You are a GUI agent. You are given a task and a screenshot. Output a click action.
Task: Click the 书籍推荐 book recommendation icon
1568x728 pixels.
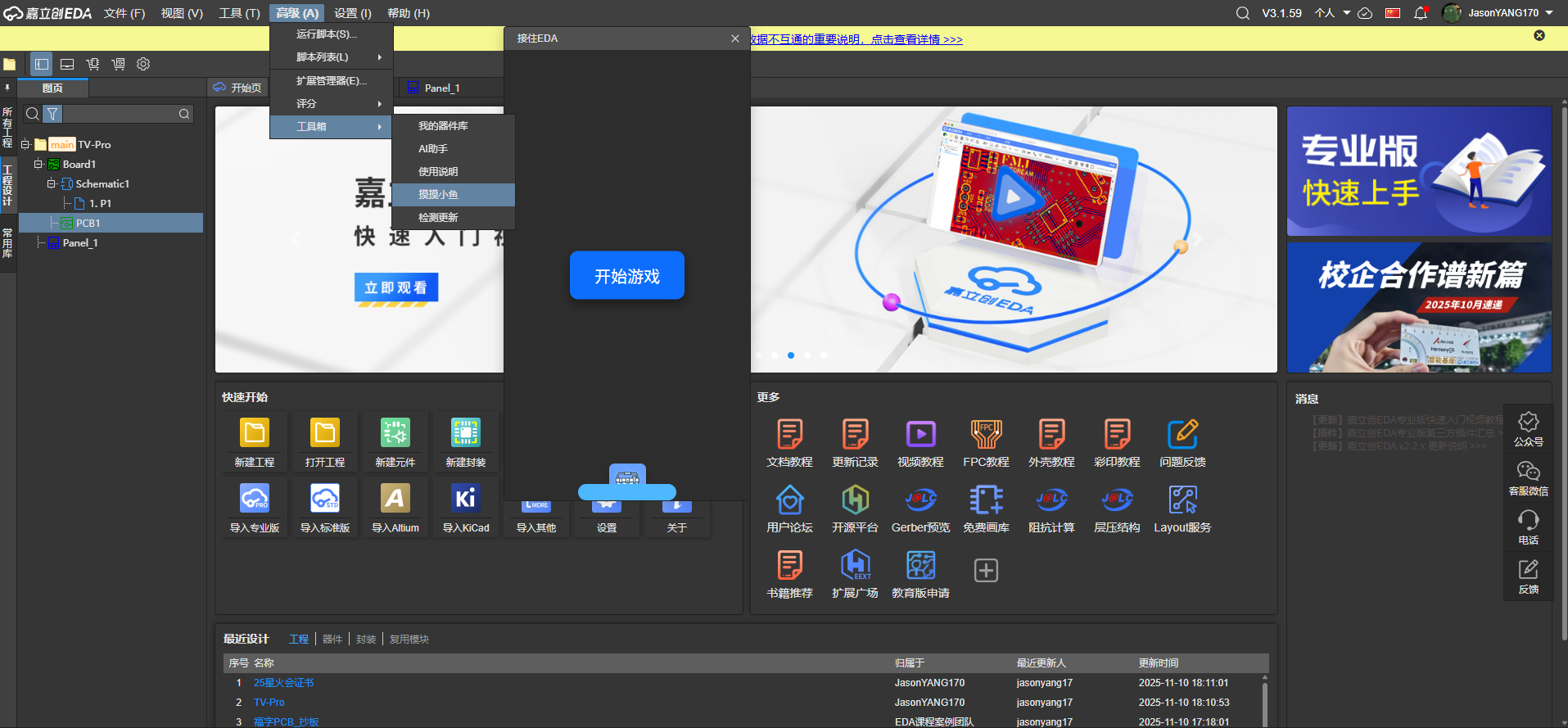click(790, 565)
